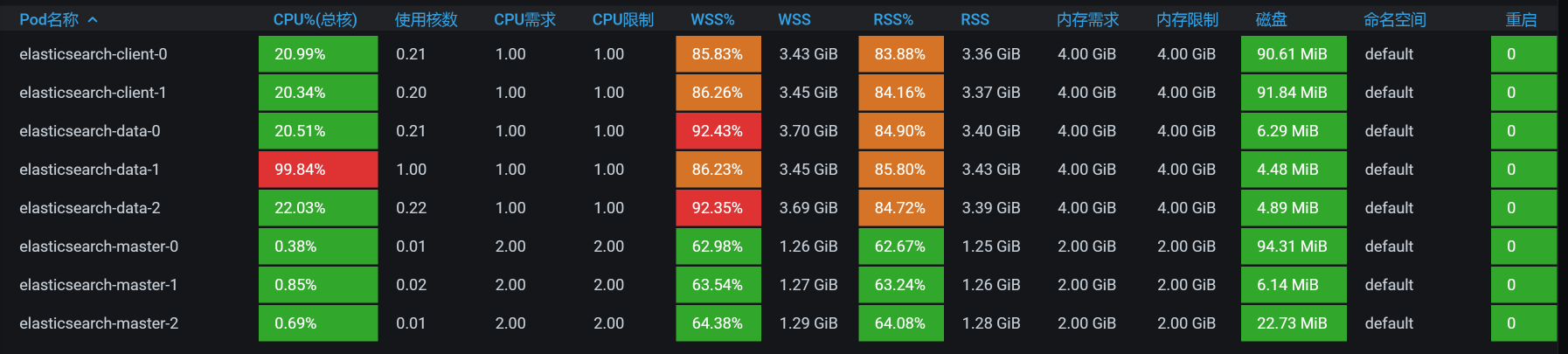Screen dimensions: 1568x354
Task: Click the CPU需求 column header
Action: tap(524, 19)
